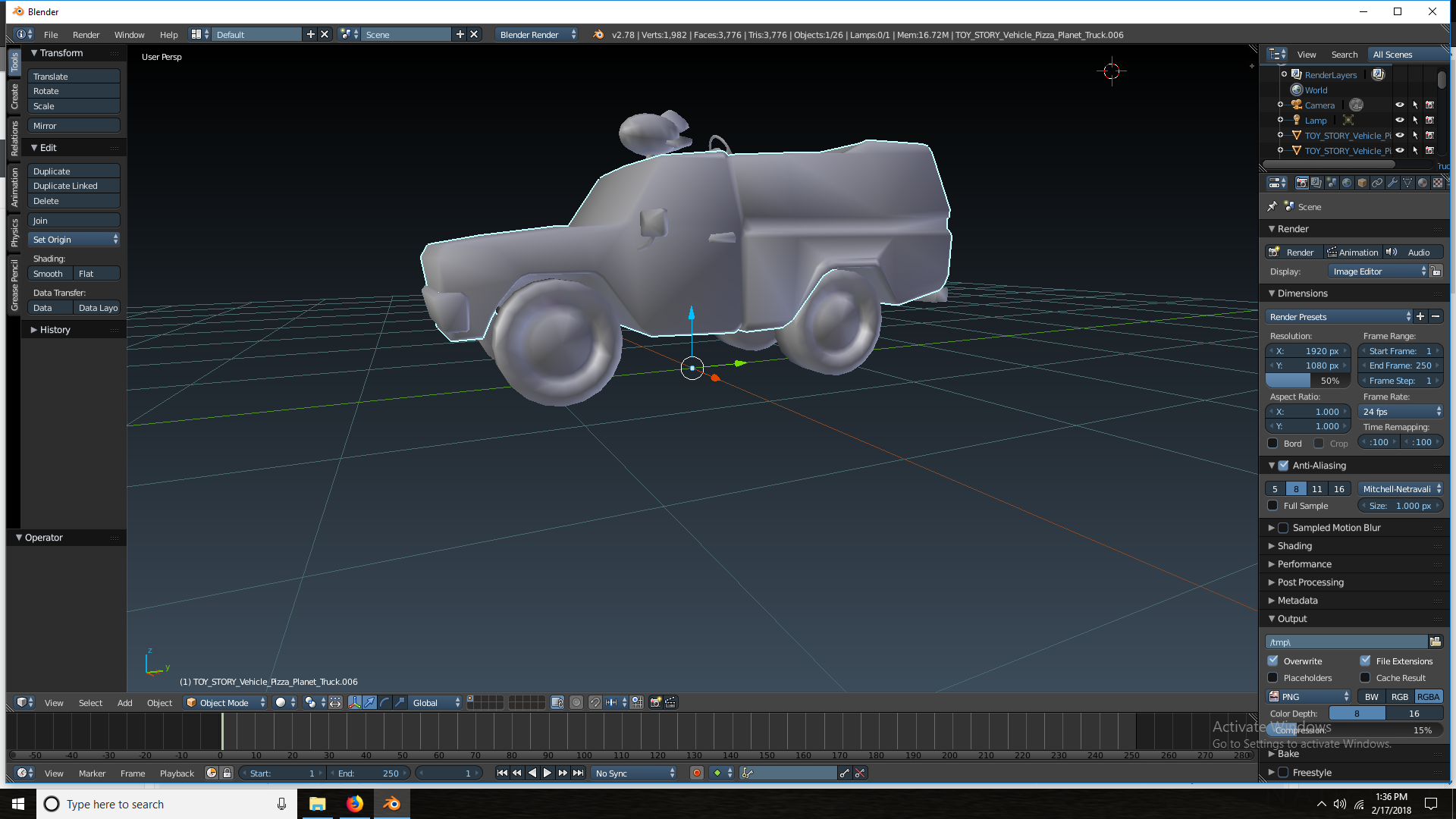Enable the Full Sample checkbox
Screen dimensions: 1456x819
[1273, 505]
